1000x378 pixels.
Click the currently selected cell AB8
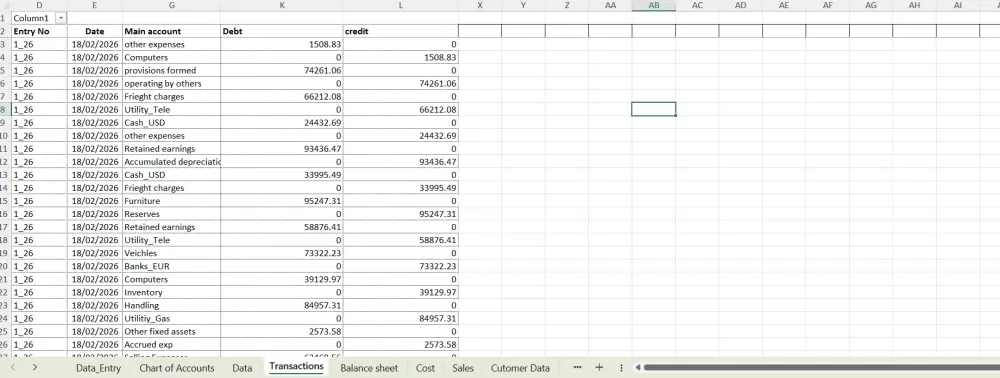pos(654,109)
